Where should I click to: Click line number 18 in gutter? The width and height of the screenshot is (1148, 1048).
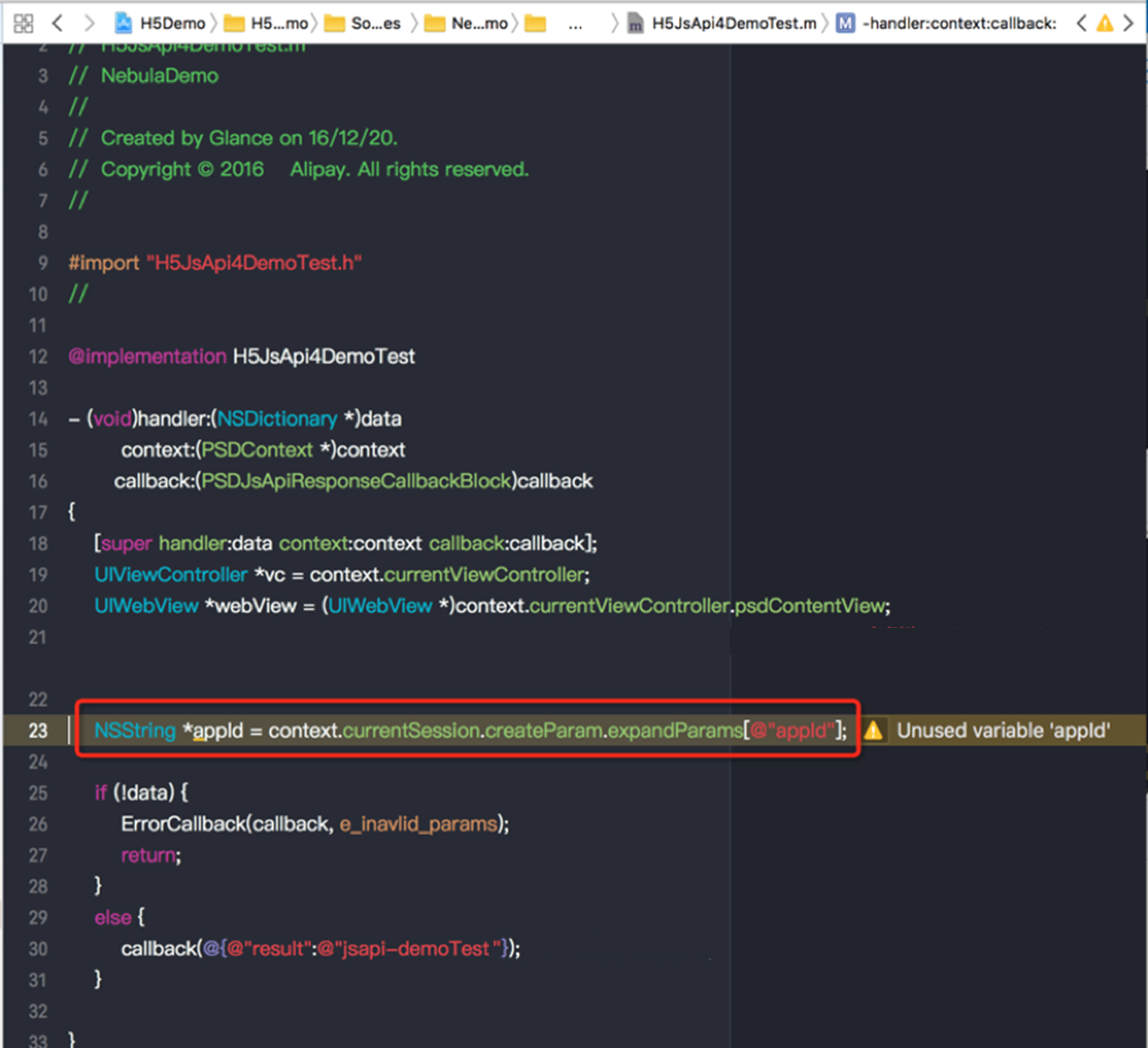[37, 543]
